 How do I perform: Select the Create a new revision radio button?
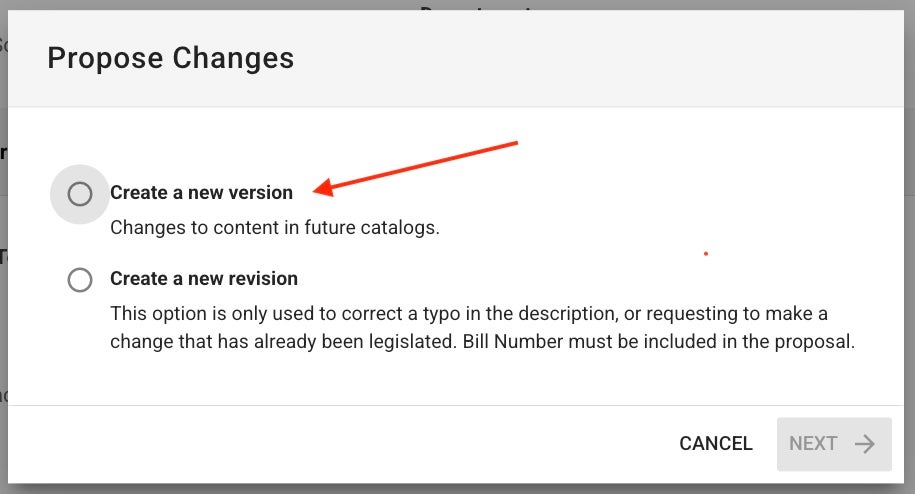80,279
